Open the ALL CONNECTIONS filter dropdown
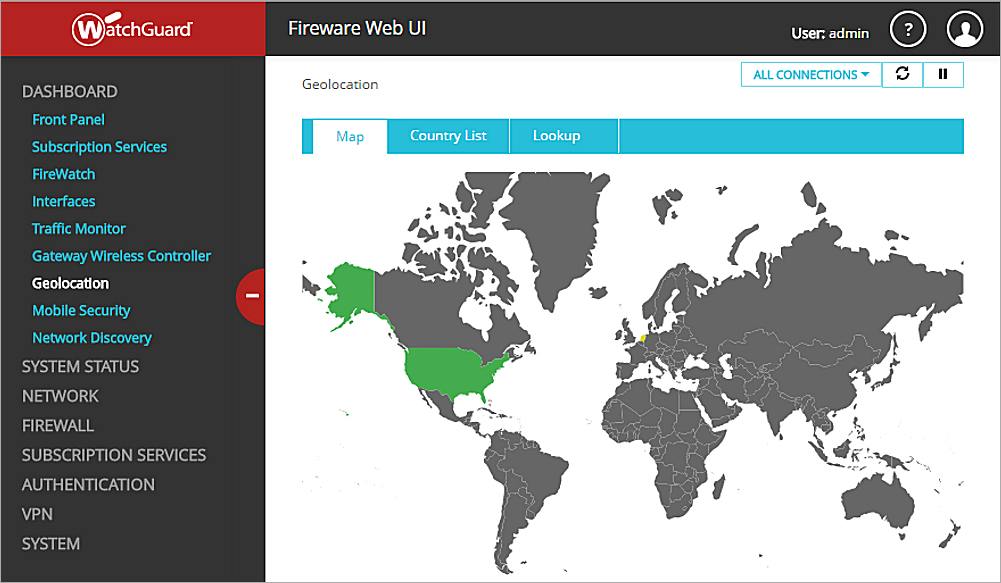Viewport: 1001px width, 583px height. (810, 74)
